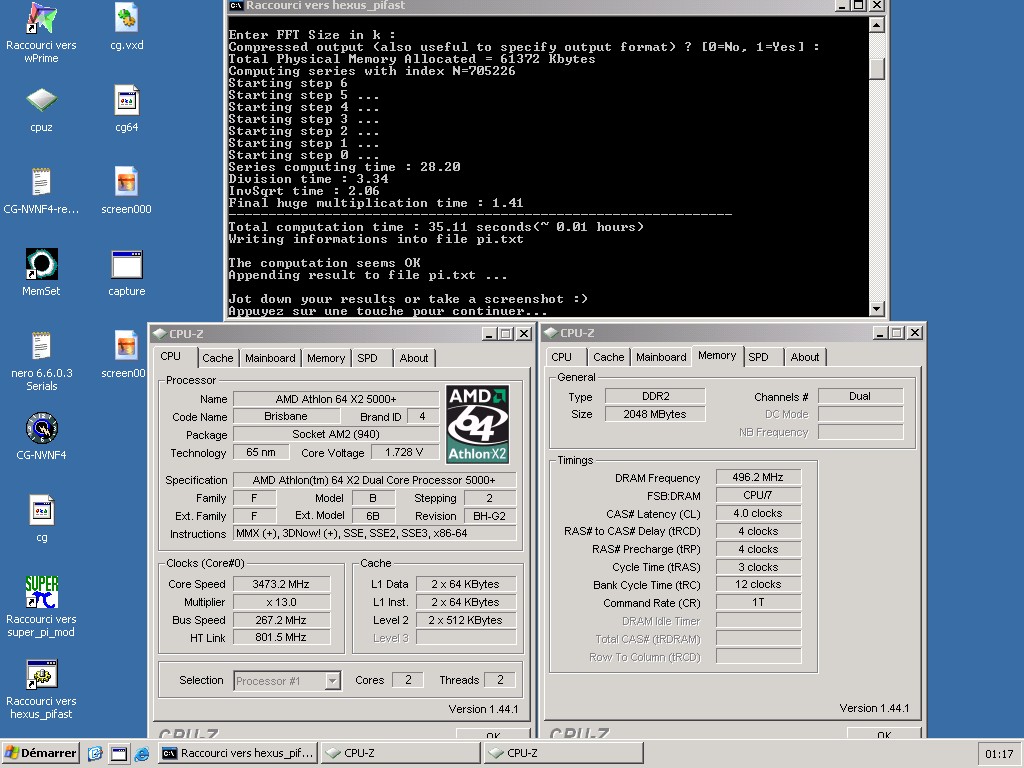Click the console scrollbar thumb
The width and height of the screenshot is (1024, 768).
coord(876,69)
